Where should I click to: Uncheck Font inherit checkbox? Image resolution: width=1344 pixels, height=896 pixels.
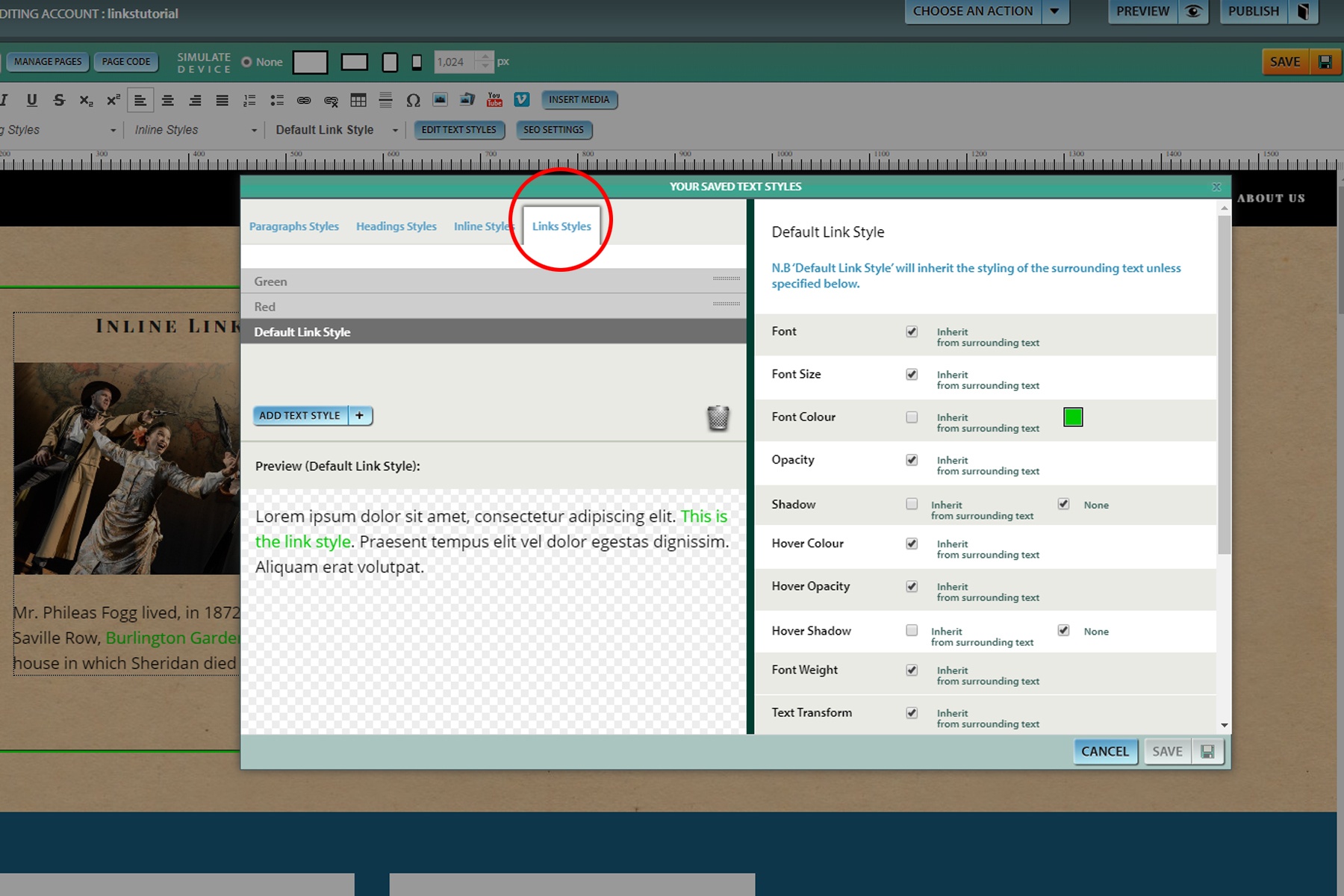coord(912,332)
